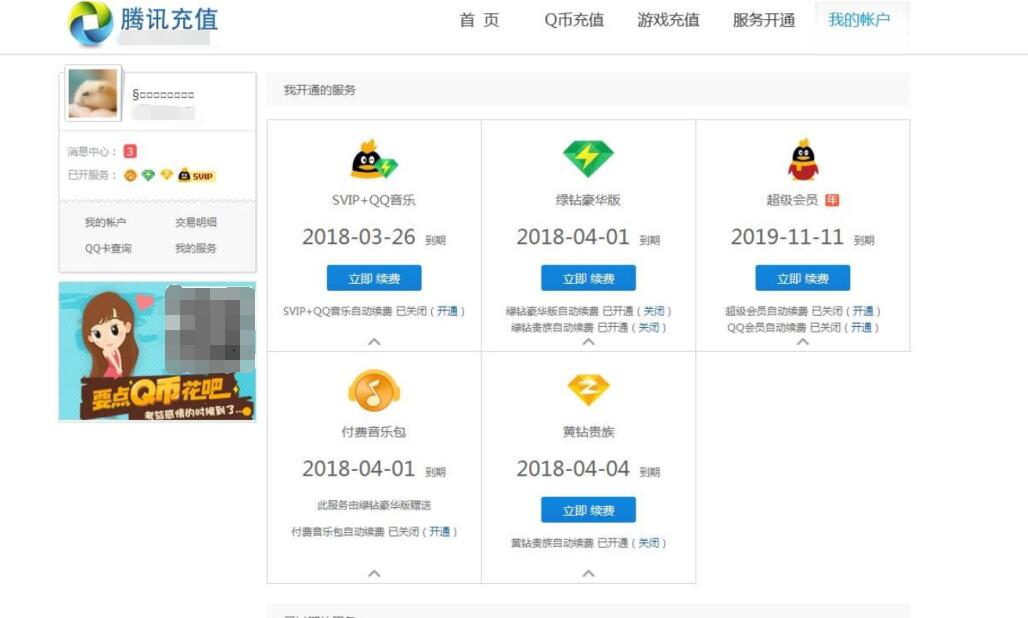Click the 超级会员 service name
This screenshot has height=618, width=1028.
(792, 200)
